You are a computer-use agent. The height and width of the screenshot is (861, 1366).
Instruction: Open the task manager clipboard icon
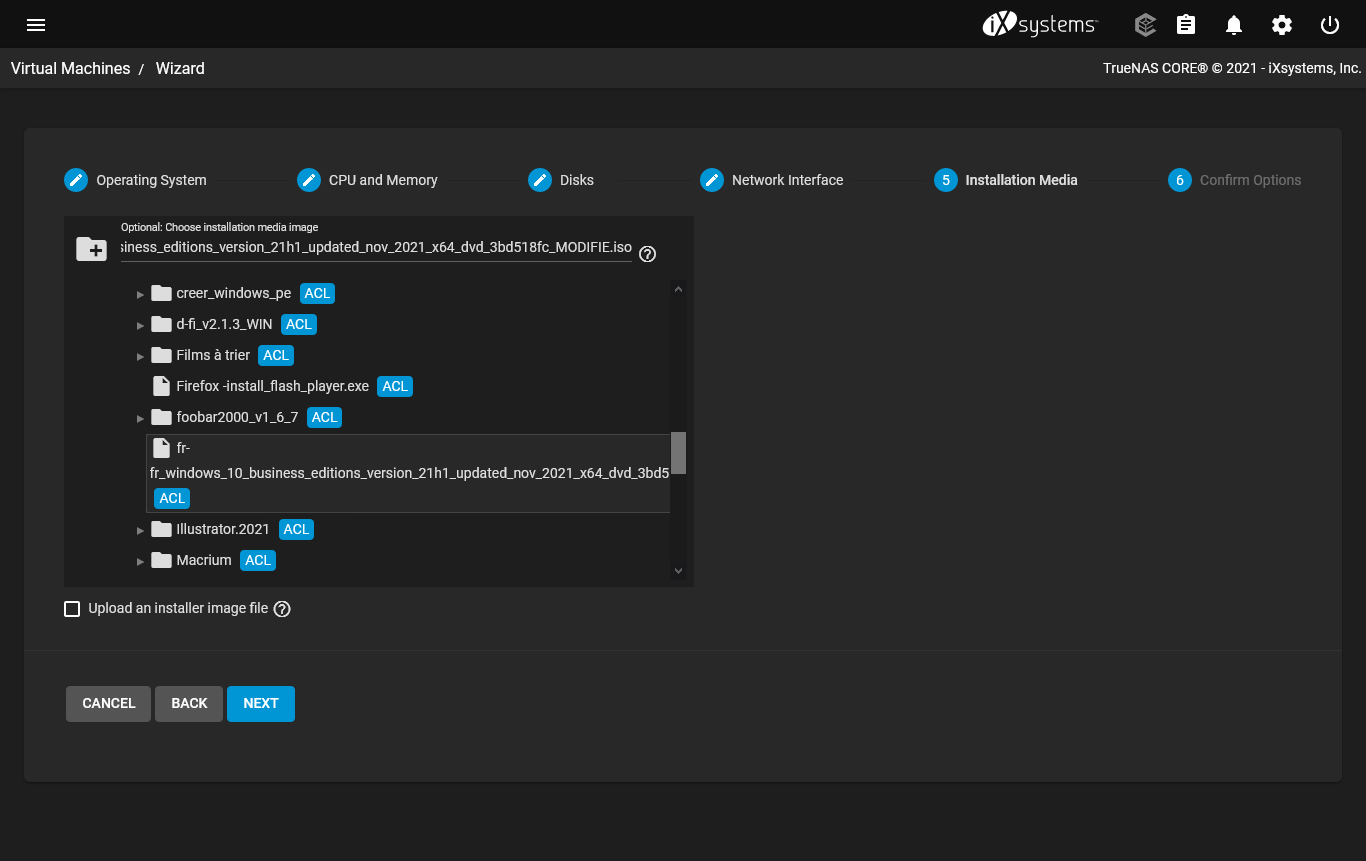(x=1186, y=25)
